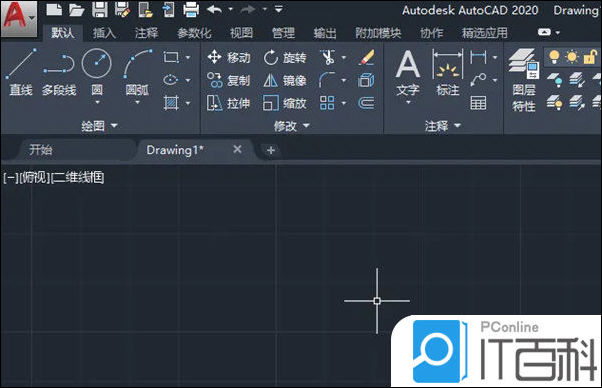The image size is (602, 388).
Task: Select the linear dimension icon
Action: pyautogui.click(x=478, y=58)
